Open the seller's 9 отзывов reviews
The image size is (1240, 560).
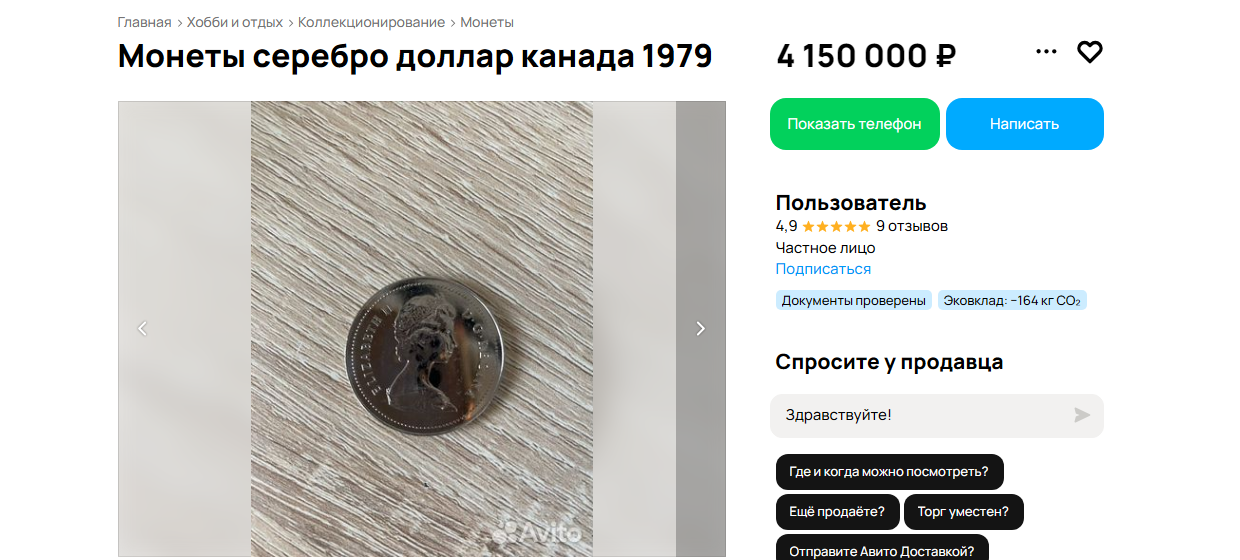(x=911, y=227)
